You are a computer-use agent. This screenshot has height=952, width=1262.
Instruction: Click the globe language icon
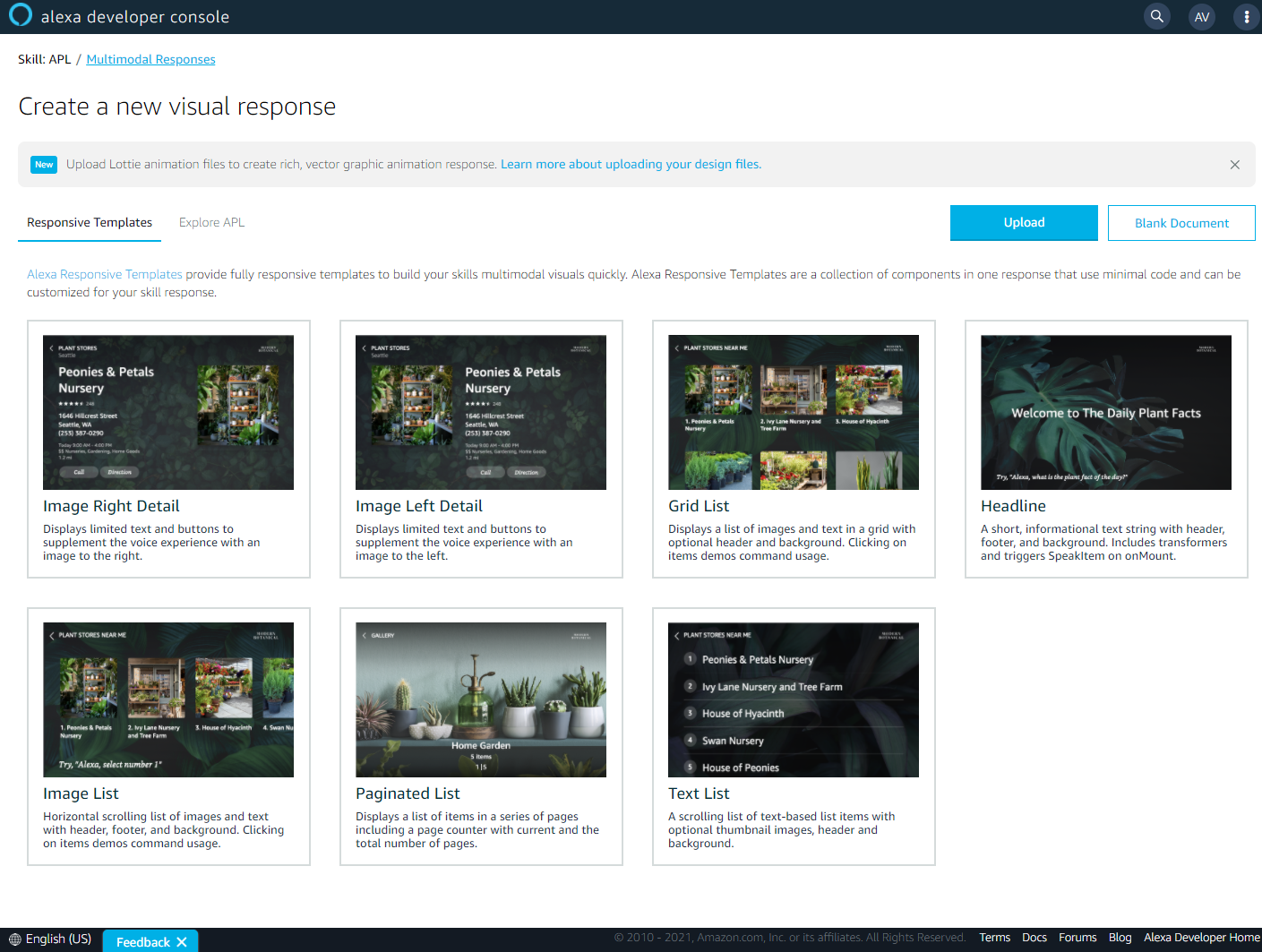pos(14,939)
